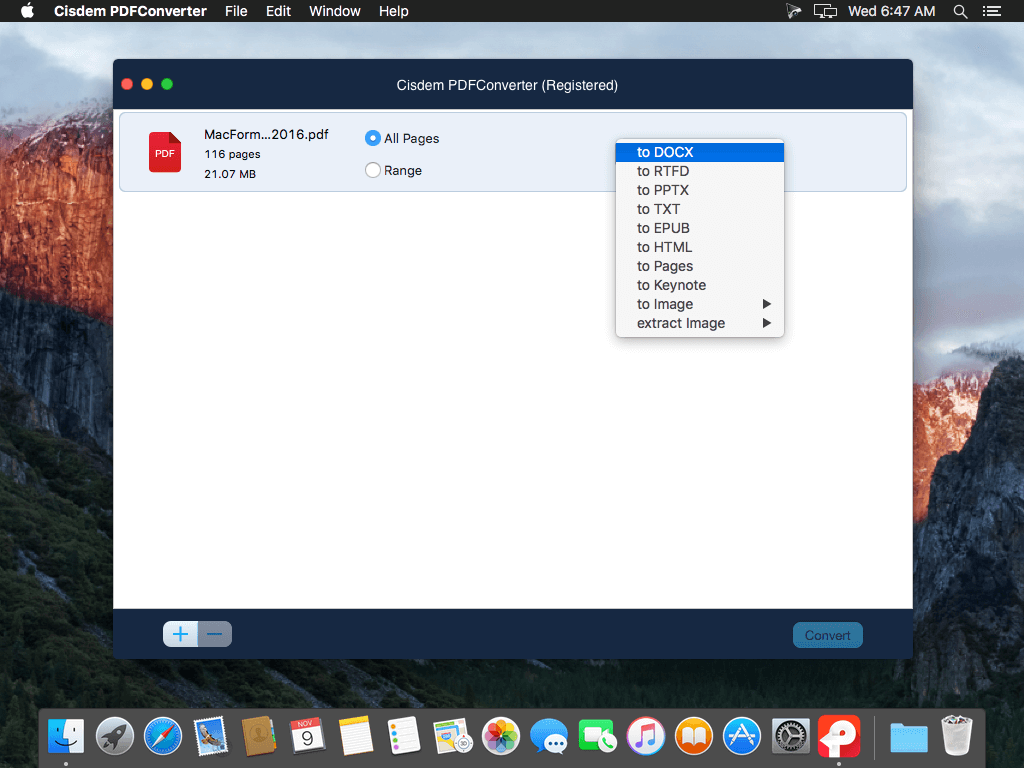
Task: Open Notification Center list icon
Action: [991, 11]
